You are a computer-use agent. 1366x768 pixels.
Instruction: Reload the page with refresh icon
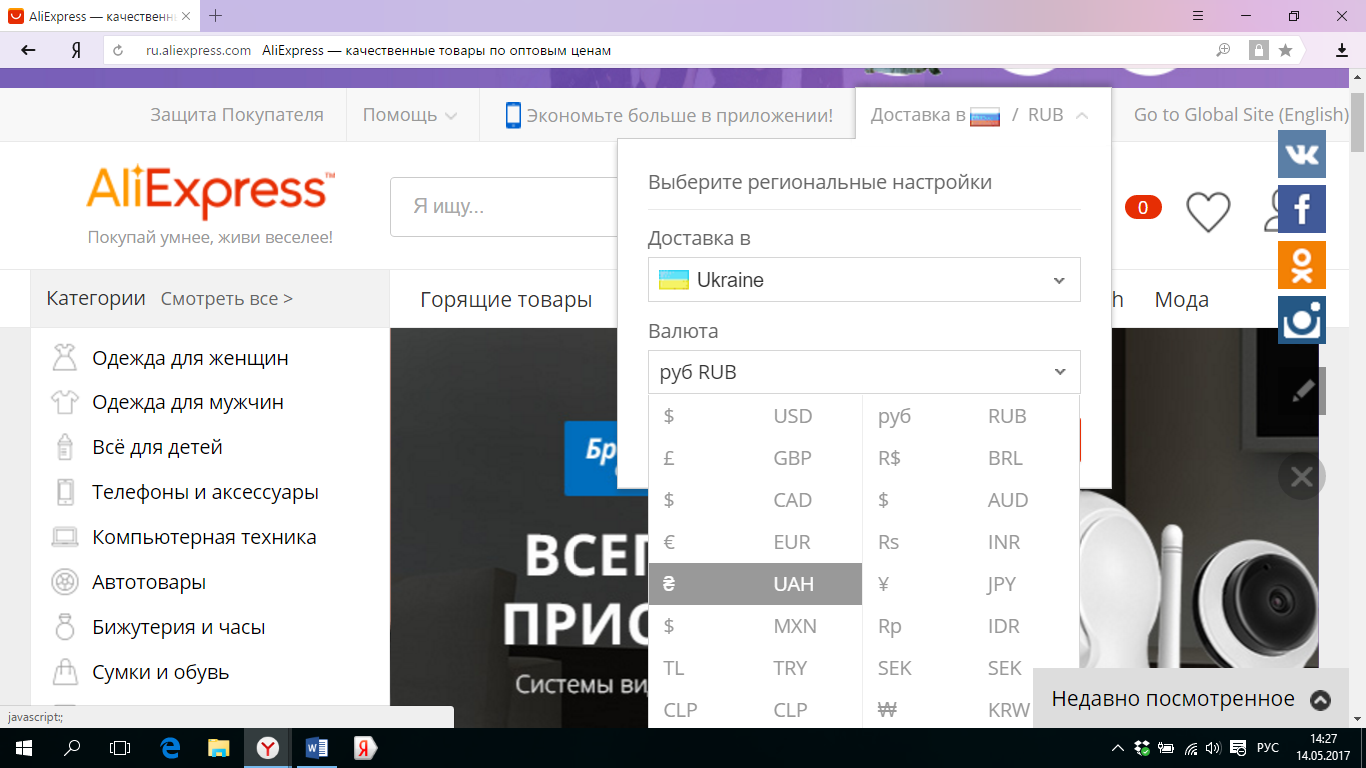coord(118,50)
